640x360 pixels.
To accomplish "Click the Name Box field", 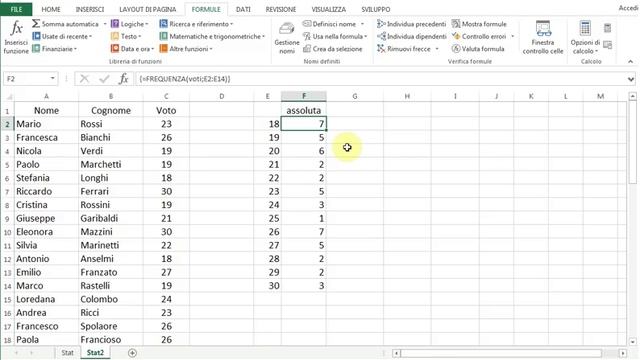I will pos(27,78).
